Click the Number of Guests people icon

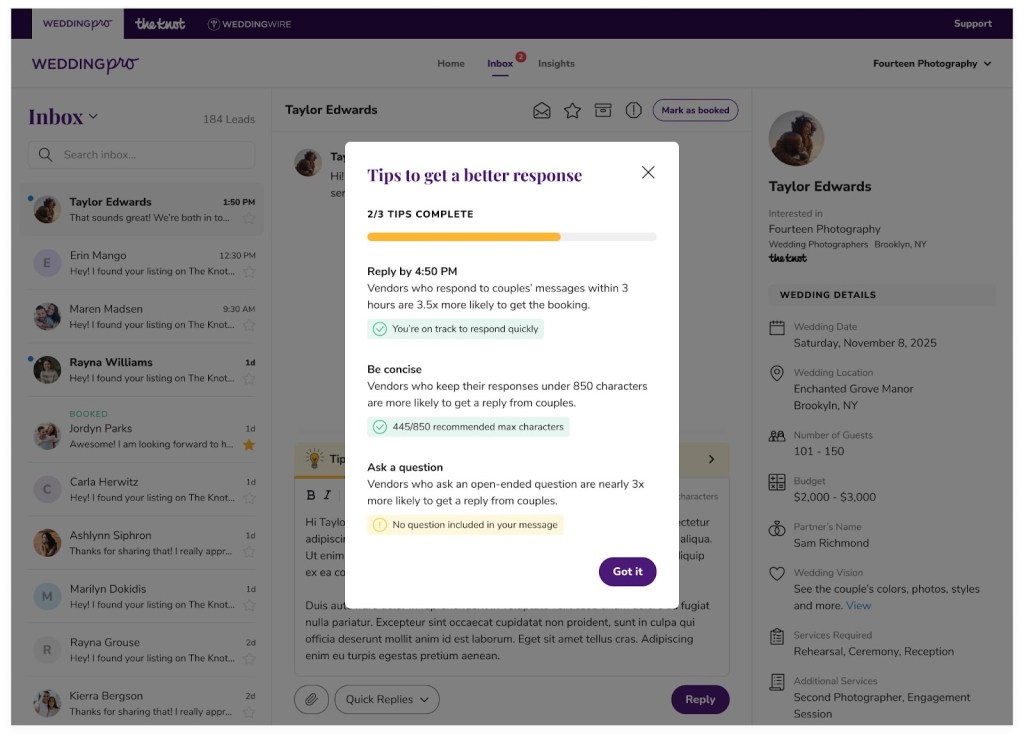(776, 436)
